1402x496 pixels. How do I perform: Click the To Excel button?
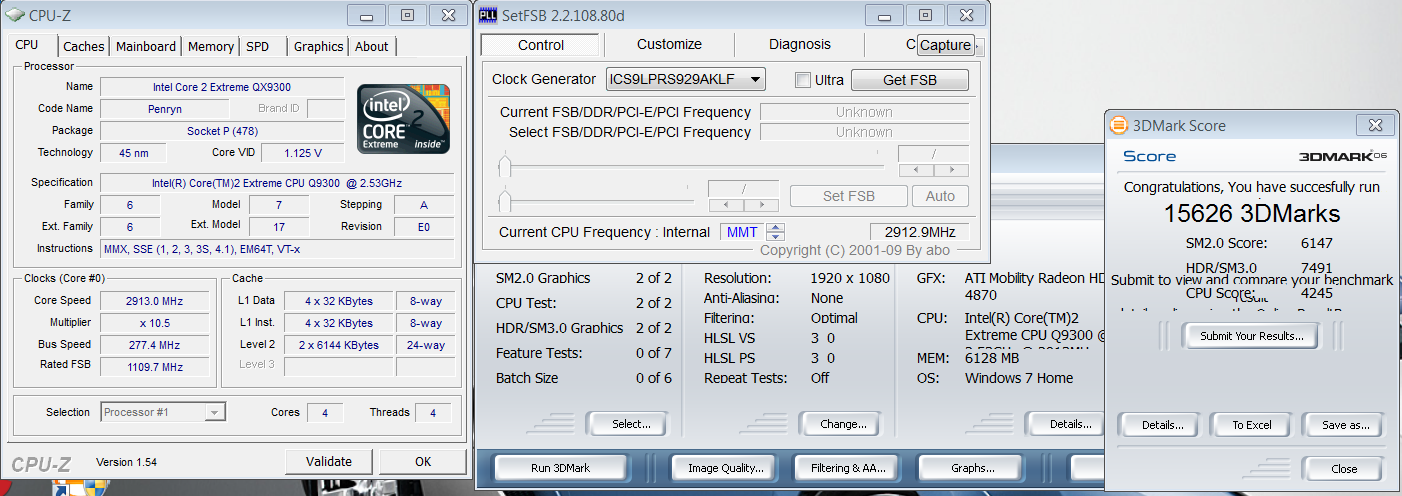(x=1251, y=424)
